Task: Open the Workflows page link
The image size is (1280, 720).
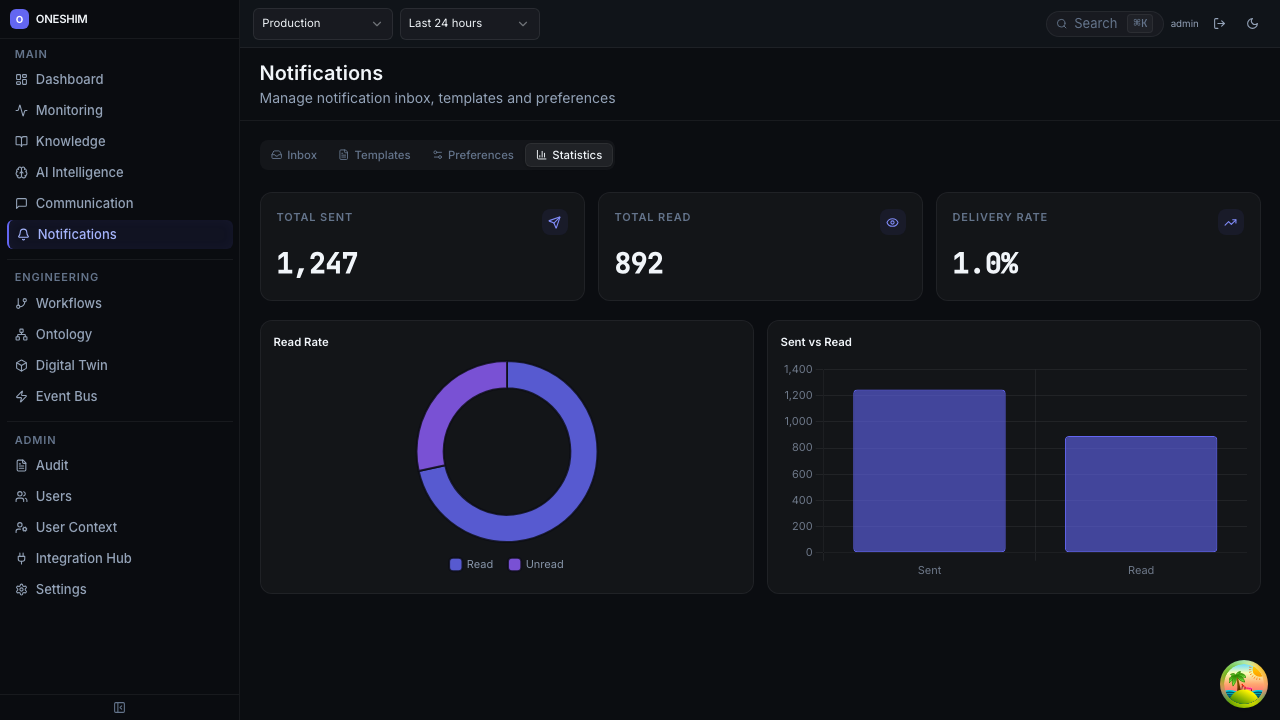Action: coord(68,303)
